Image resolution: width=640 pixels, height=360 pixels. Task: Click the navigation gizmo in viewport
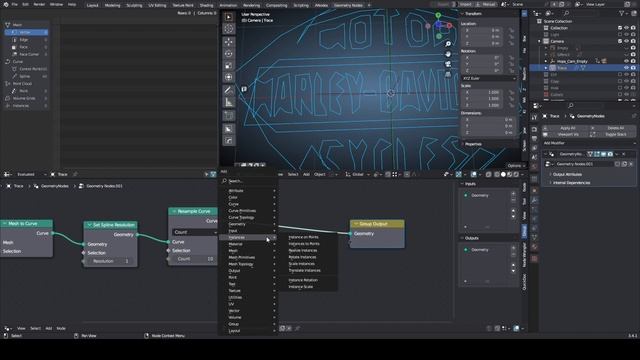(x=438, y=25)
